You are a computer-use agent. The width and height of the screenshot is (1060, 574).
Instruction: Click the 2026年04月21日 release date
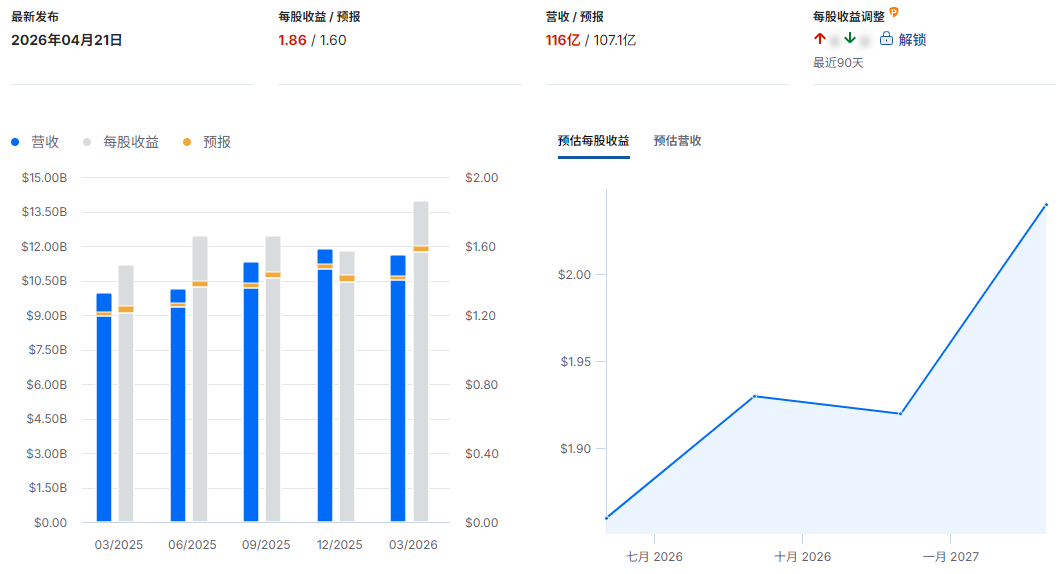point(67,40)
